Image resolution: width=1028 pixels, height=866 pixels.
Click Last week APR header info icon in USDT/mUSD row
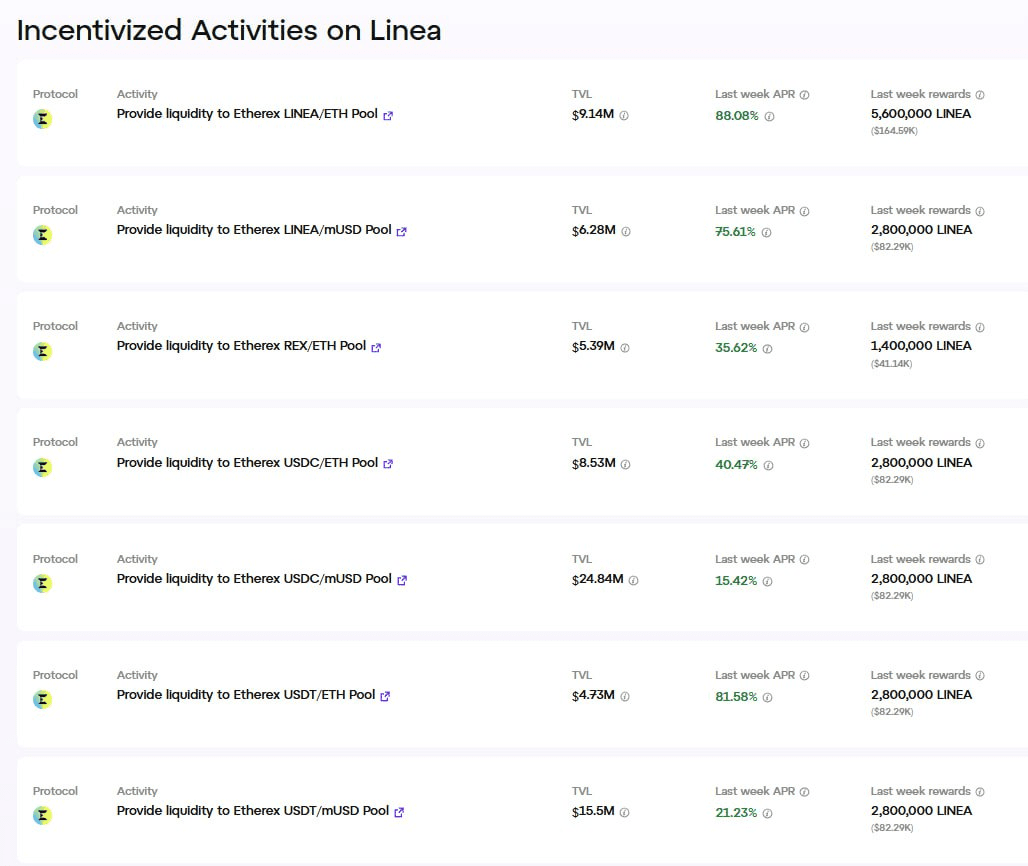pos(804,792)
